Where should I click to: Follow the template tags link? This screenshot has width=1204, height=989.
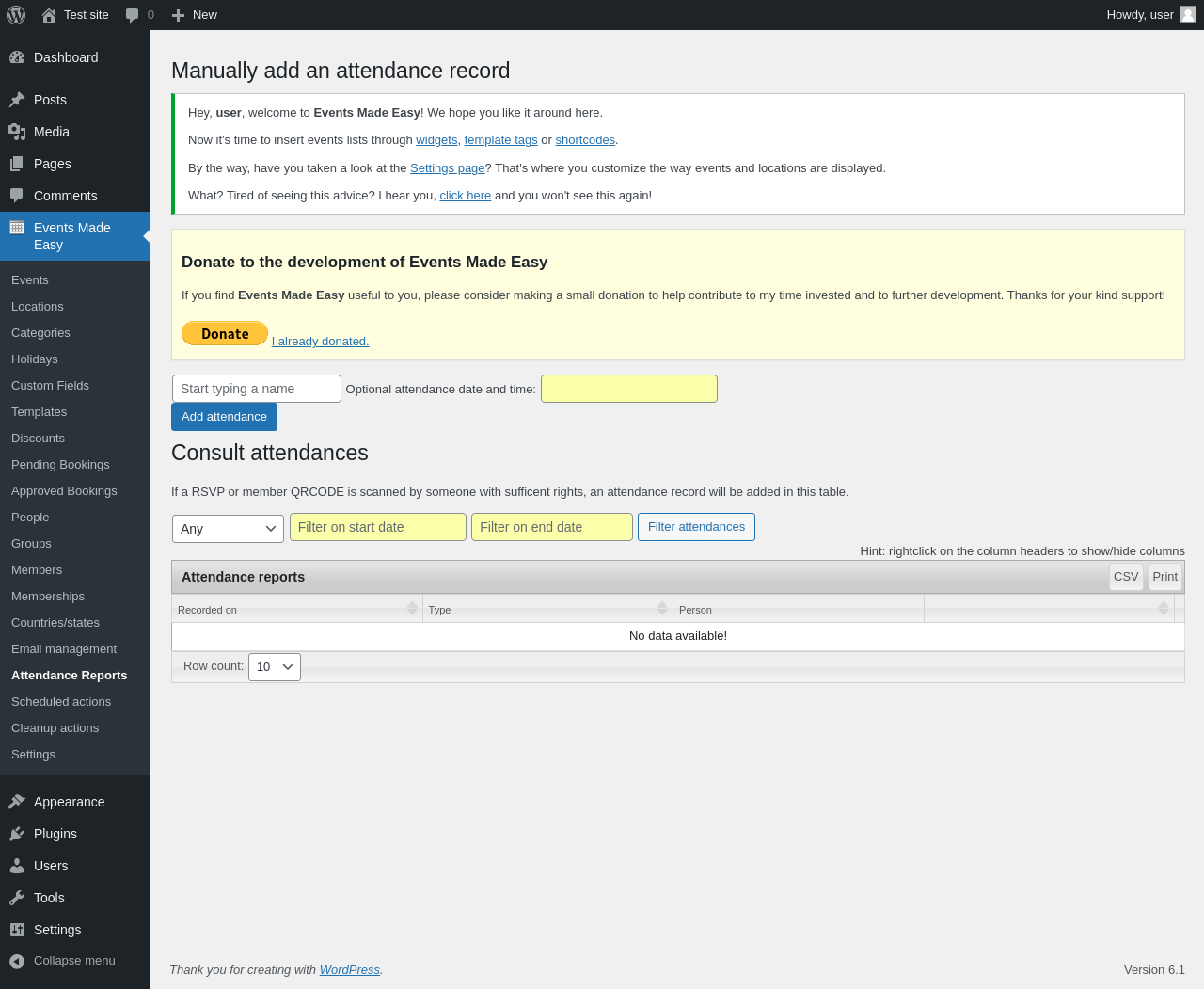[x=500, y=140]
